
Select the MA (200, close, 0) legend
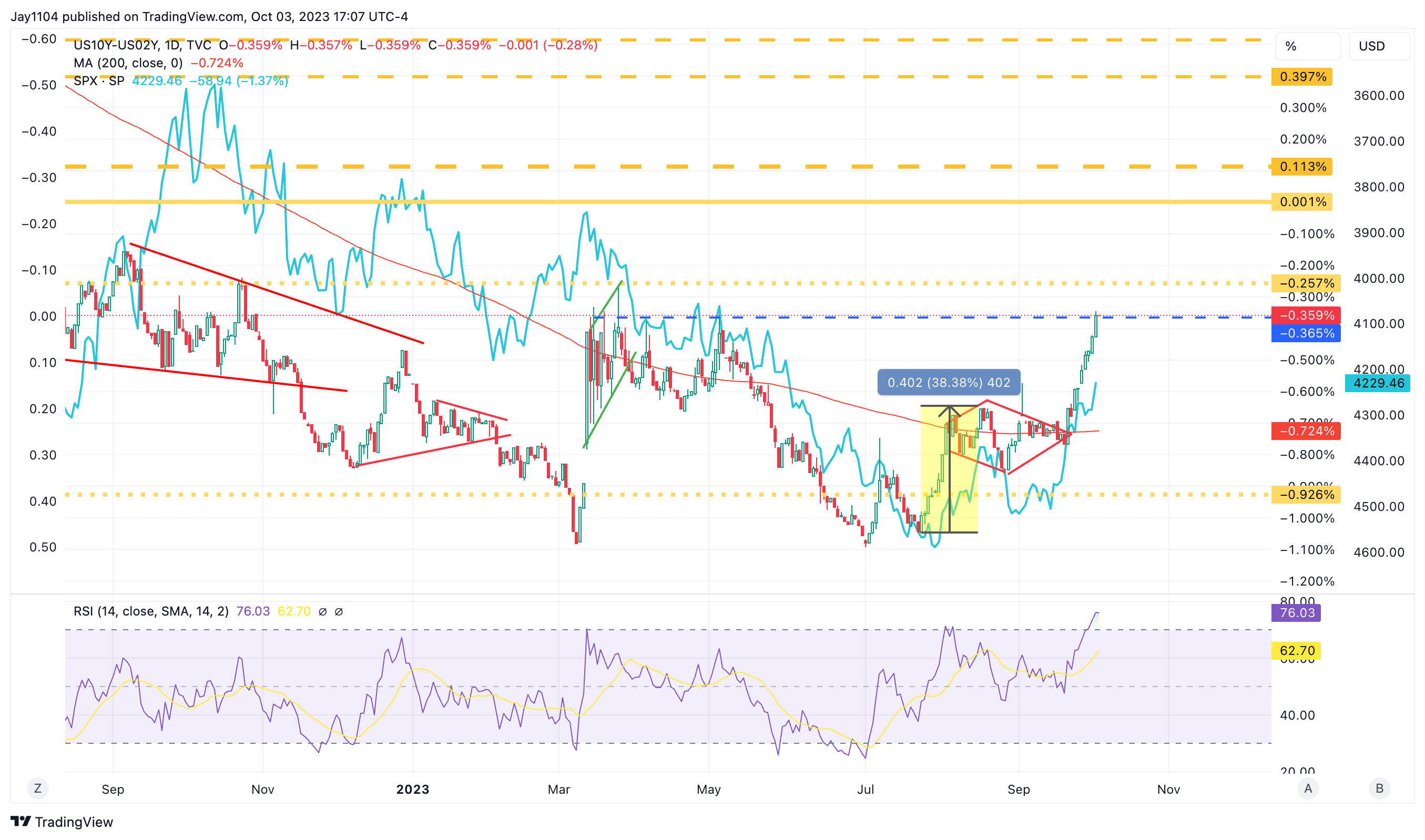(128, 63)
